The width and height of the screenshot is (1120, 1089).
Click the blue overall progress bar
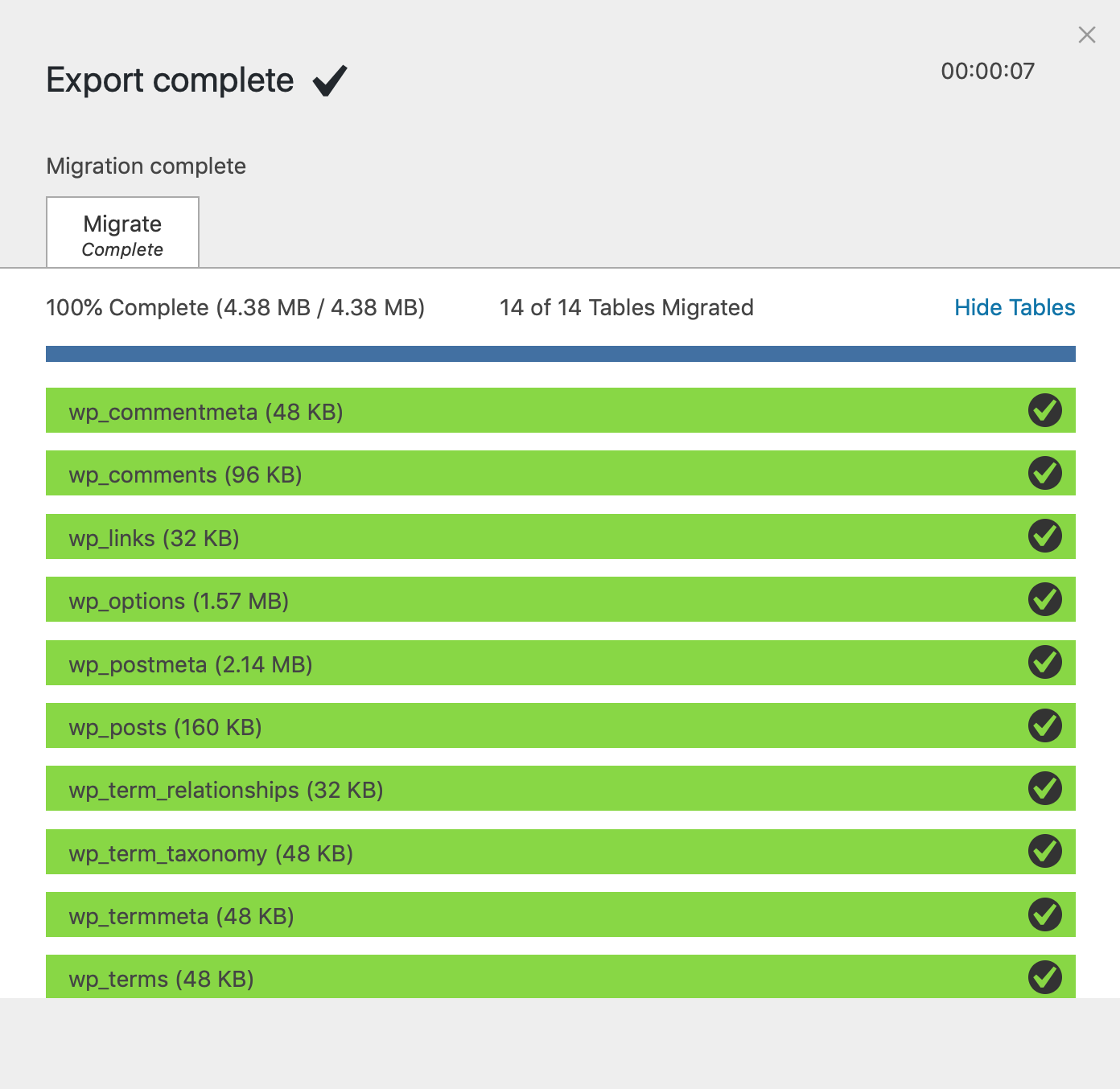[560, 354]
